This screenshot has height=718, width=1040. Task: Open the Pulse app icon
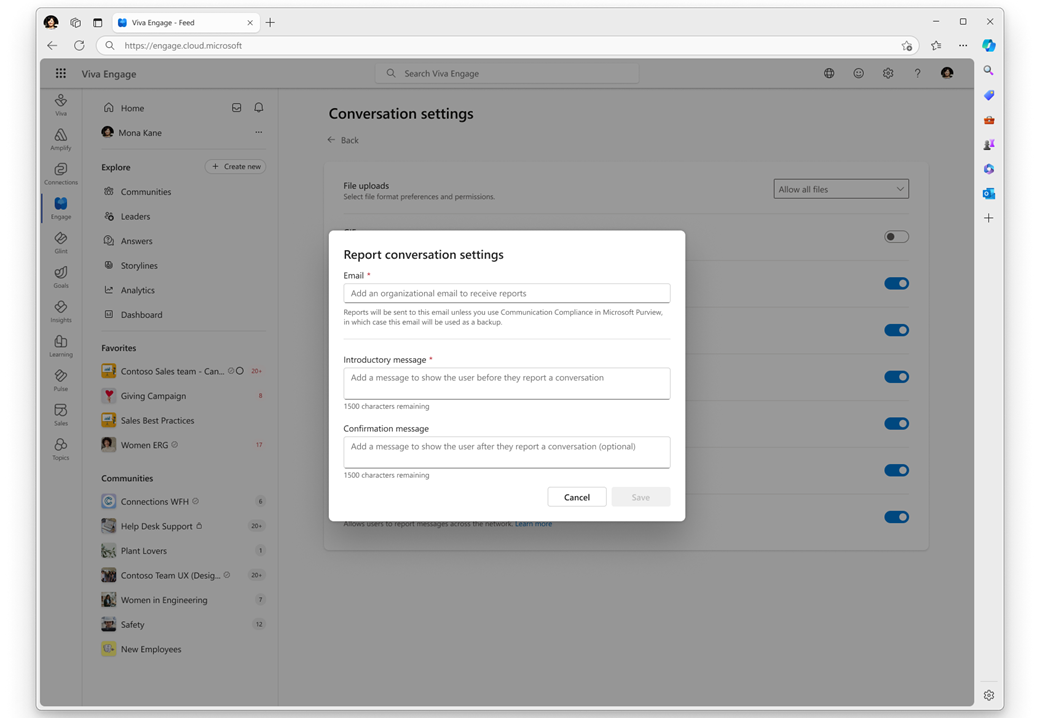click(x=61, y=379)
